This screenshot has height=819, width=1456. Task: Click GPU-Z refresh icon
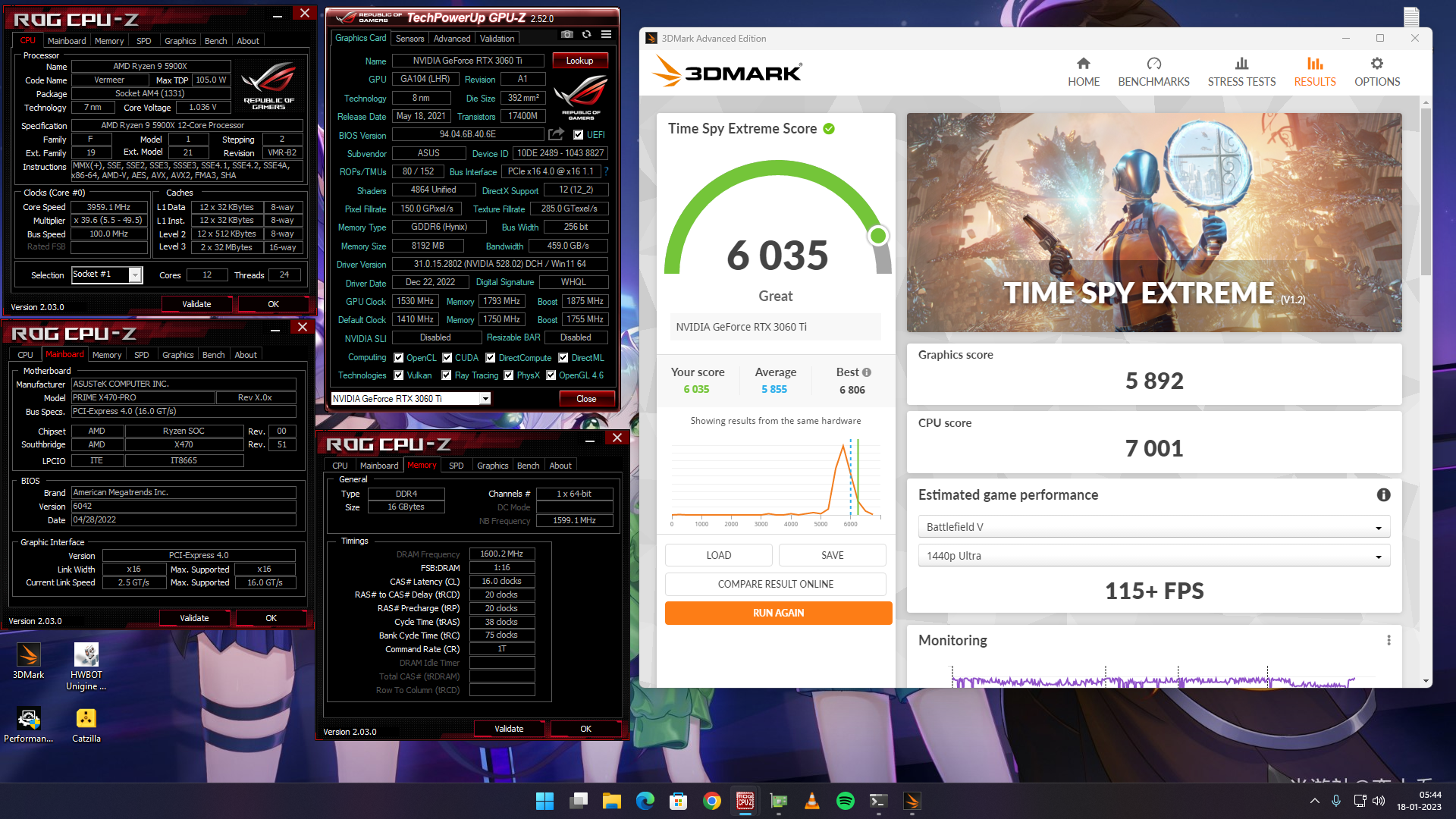pyautogui.click(x=586, y=34)
